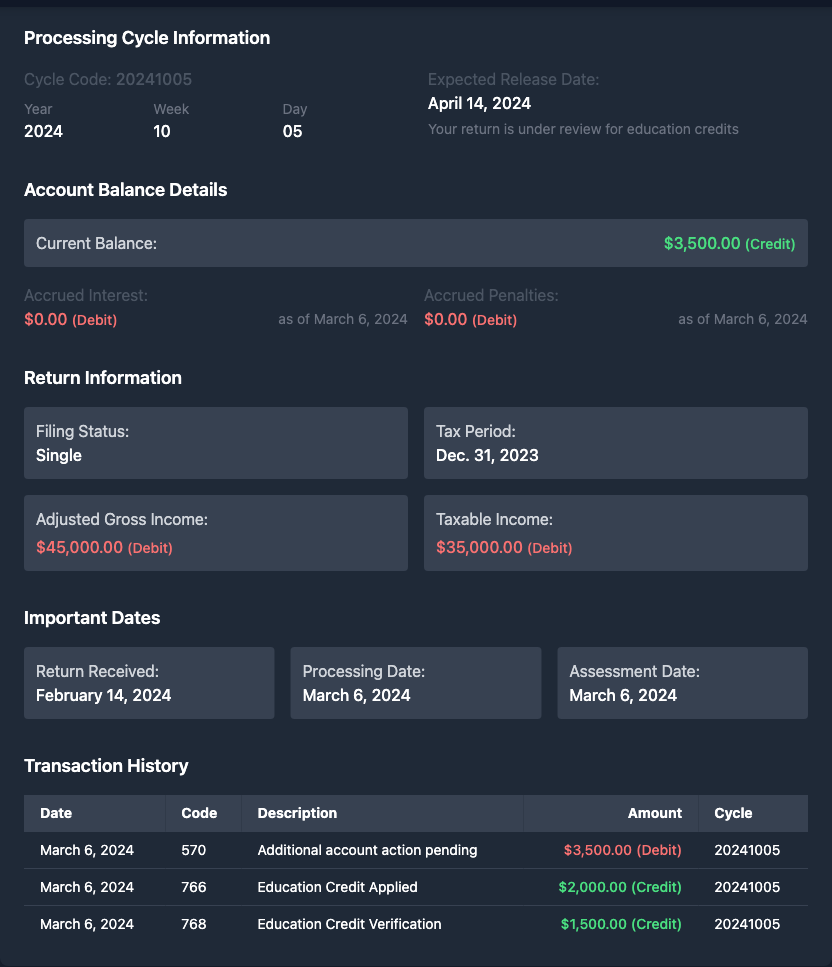Screen dimensions: 832x967
Task: Click the Amount column header
Action: (654, 813)
